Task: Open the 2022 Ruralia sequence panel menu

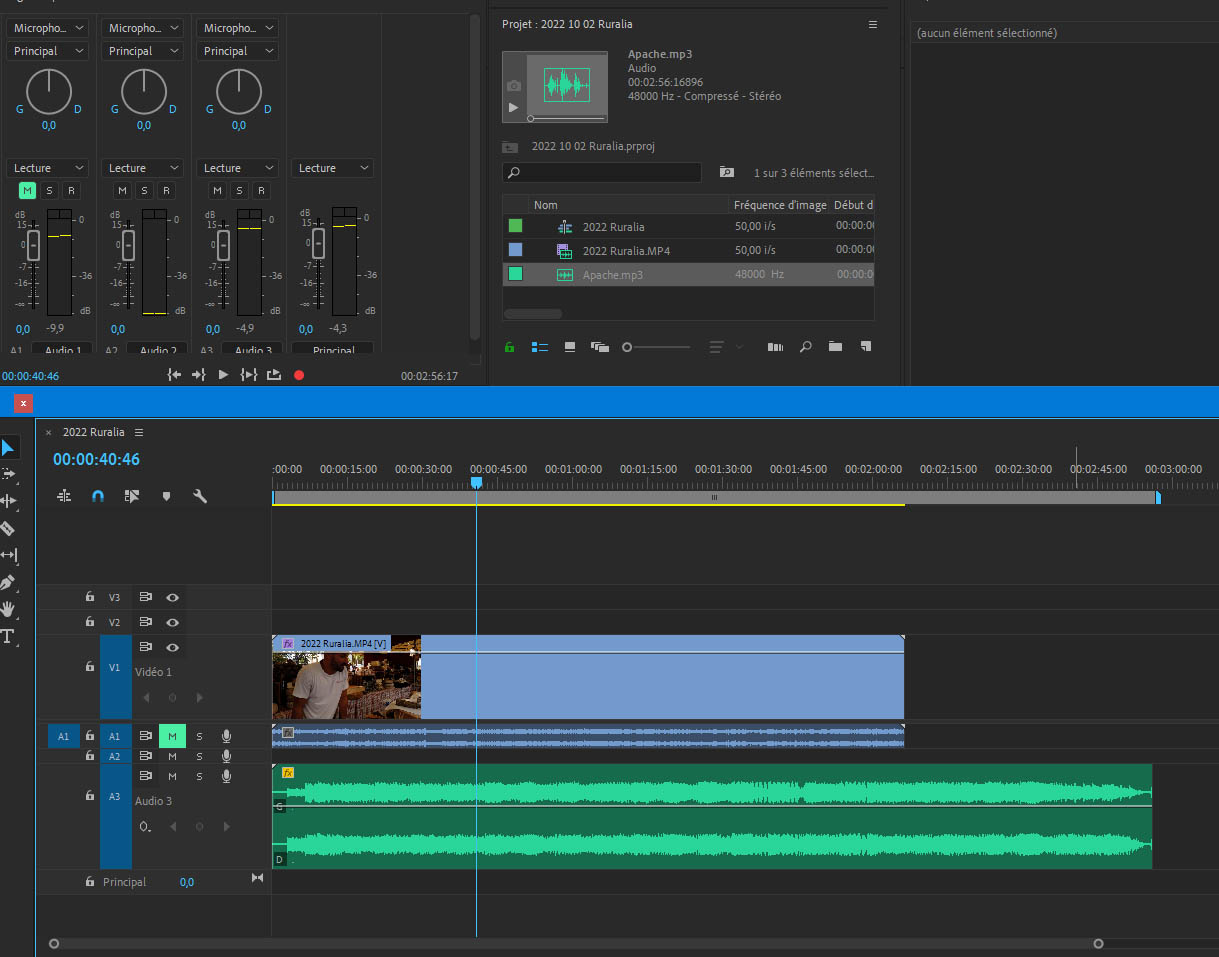Action: [x=139, y=433]
